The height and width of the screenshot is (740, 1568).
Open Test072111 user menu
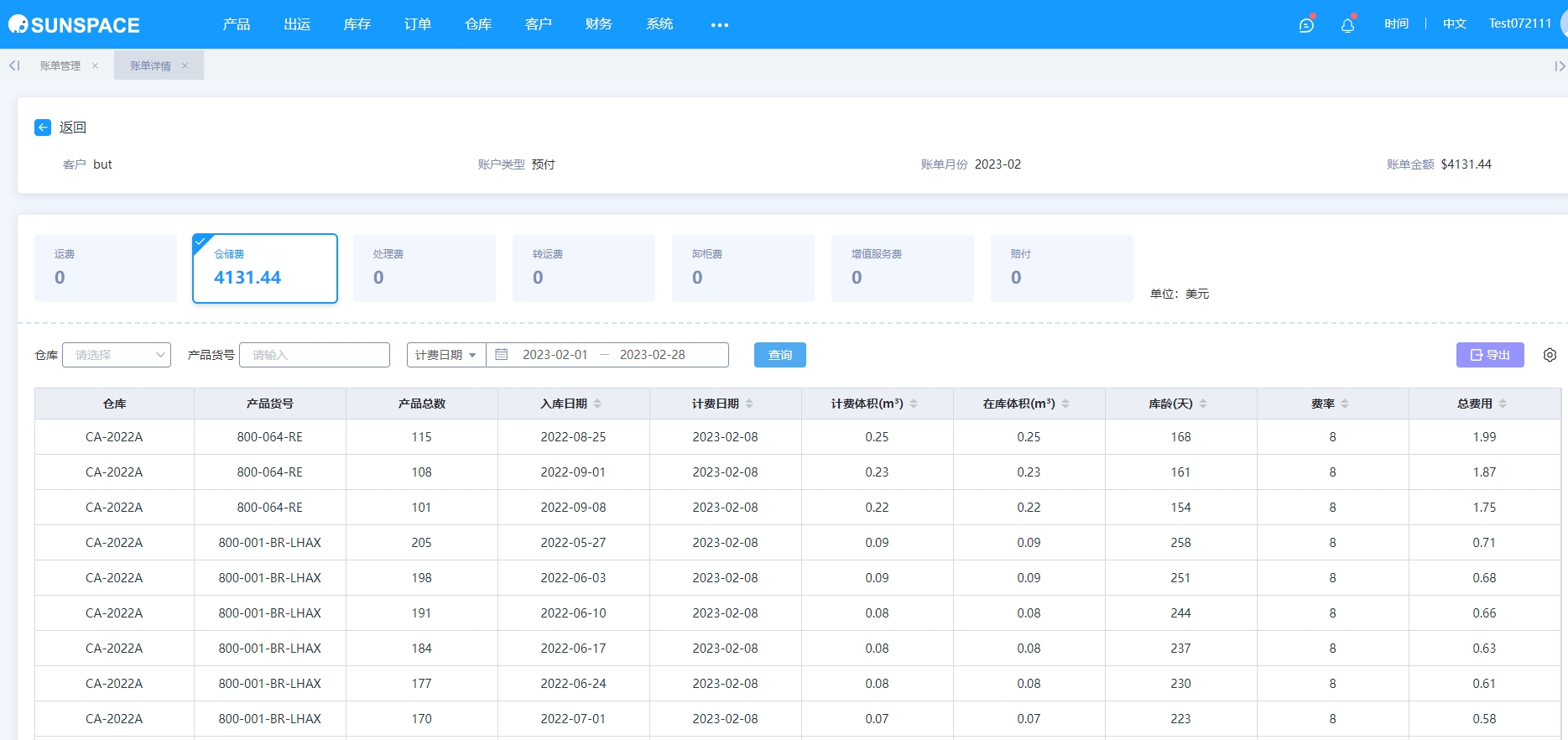click(1520, 23)
